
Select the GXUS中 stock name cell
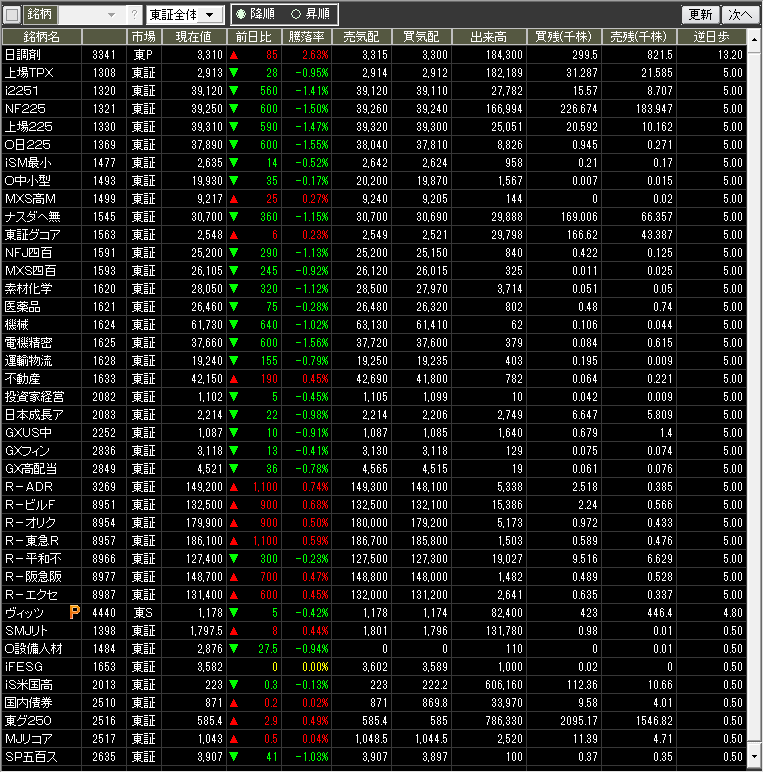(x=42, y=433)
